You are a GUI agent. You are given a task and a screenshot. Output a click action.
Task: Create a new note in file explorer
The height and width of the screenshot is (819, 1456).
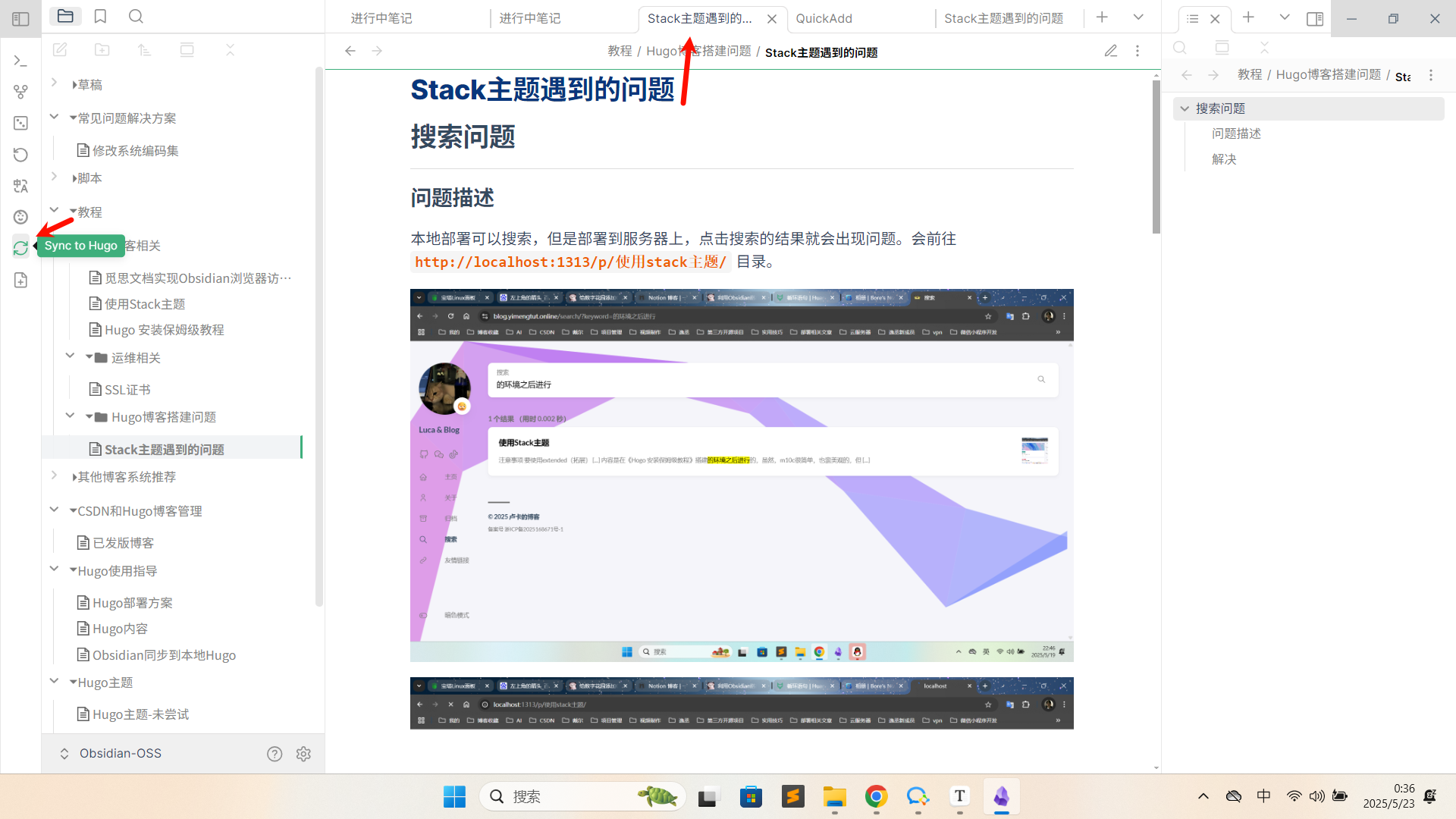(x=60, y=50)
